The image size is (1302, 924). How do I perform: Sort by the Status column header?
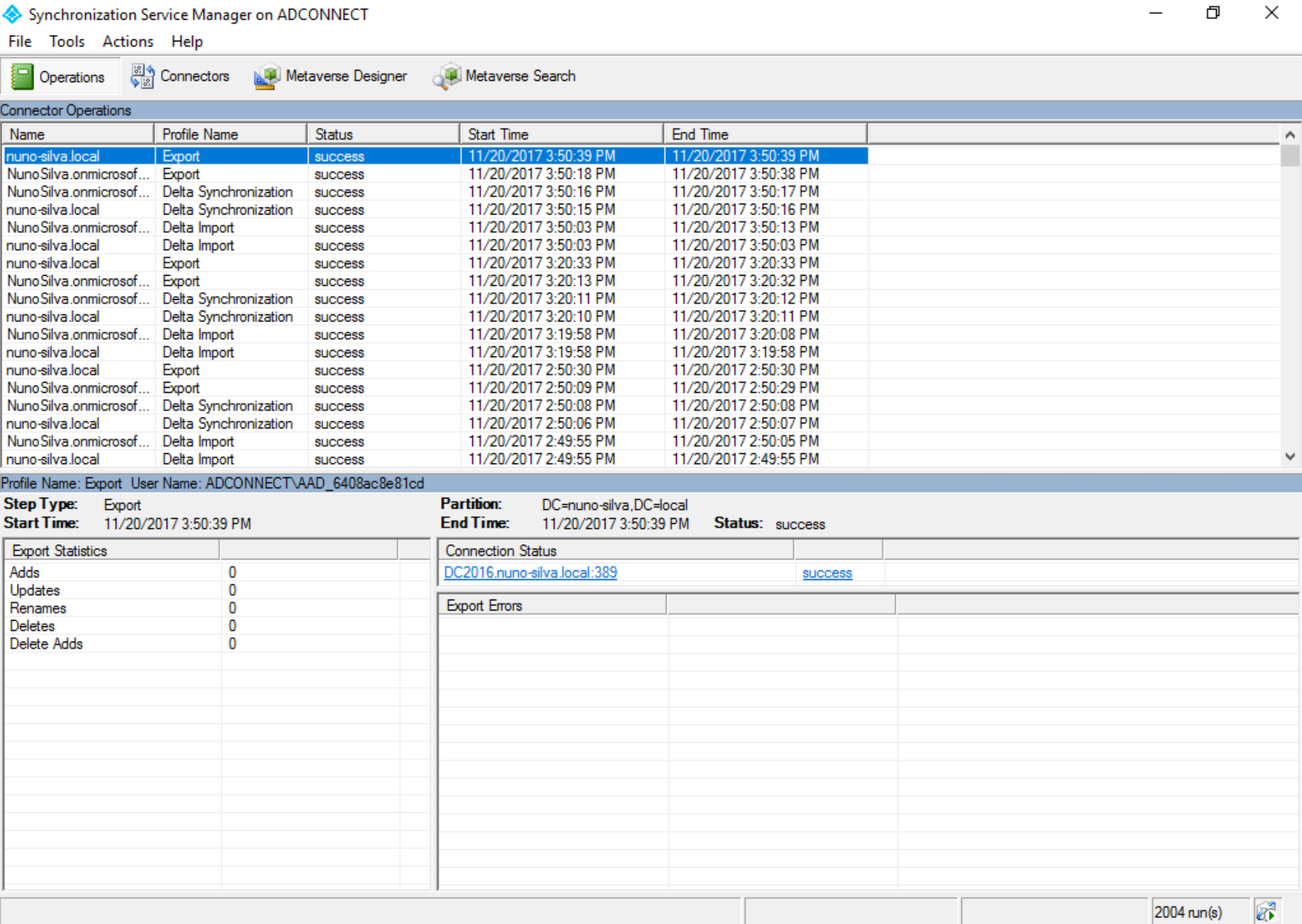383,134
